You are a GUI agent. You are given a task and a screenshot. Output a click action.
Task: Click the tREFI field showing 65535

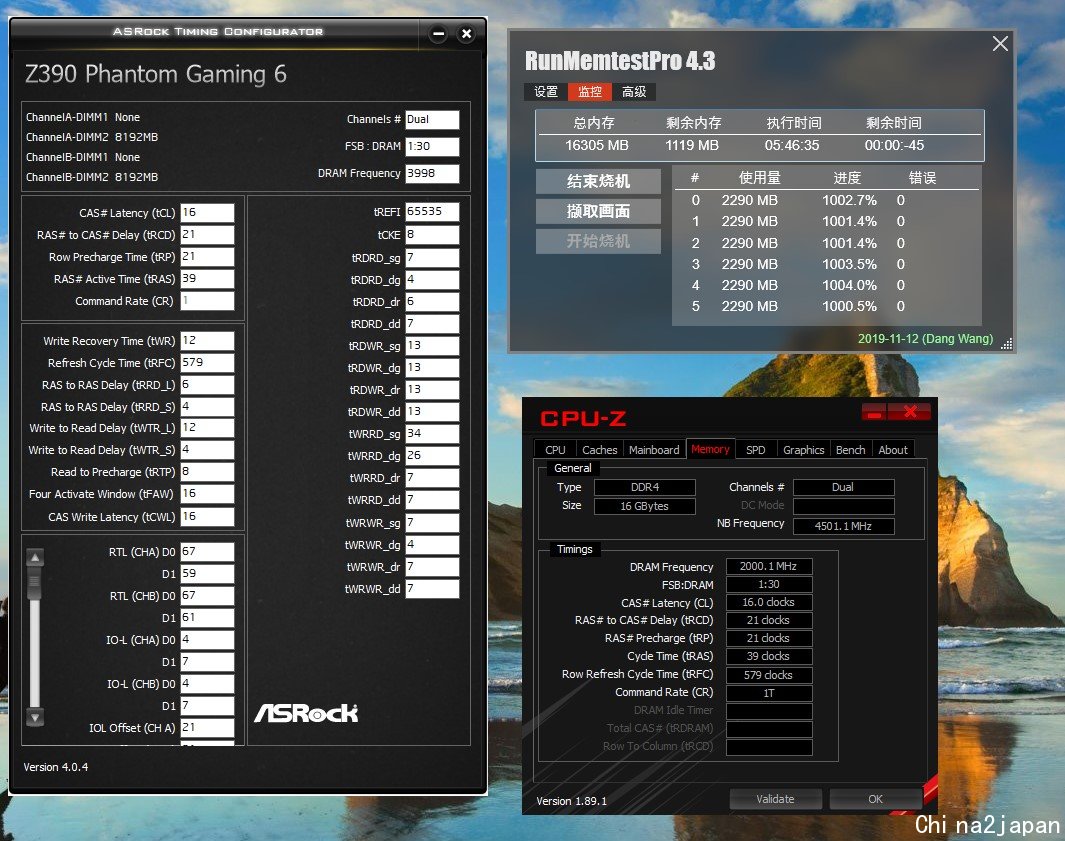[432, 212]
